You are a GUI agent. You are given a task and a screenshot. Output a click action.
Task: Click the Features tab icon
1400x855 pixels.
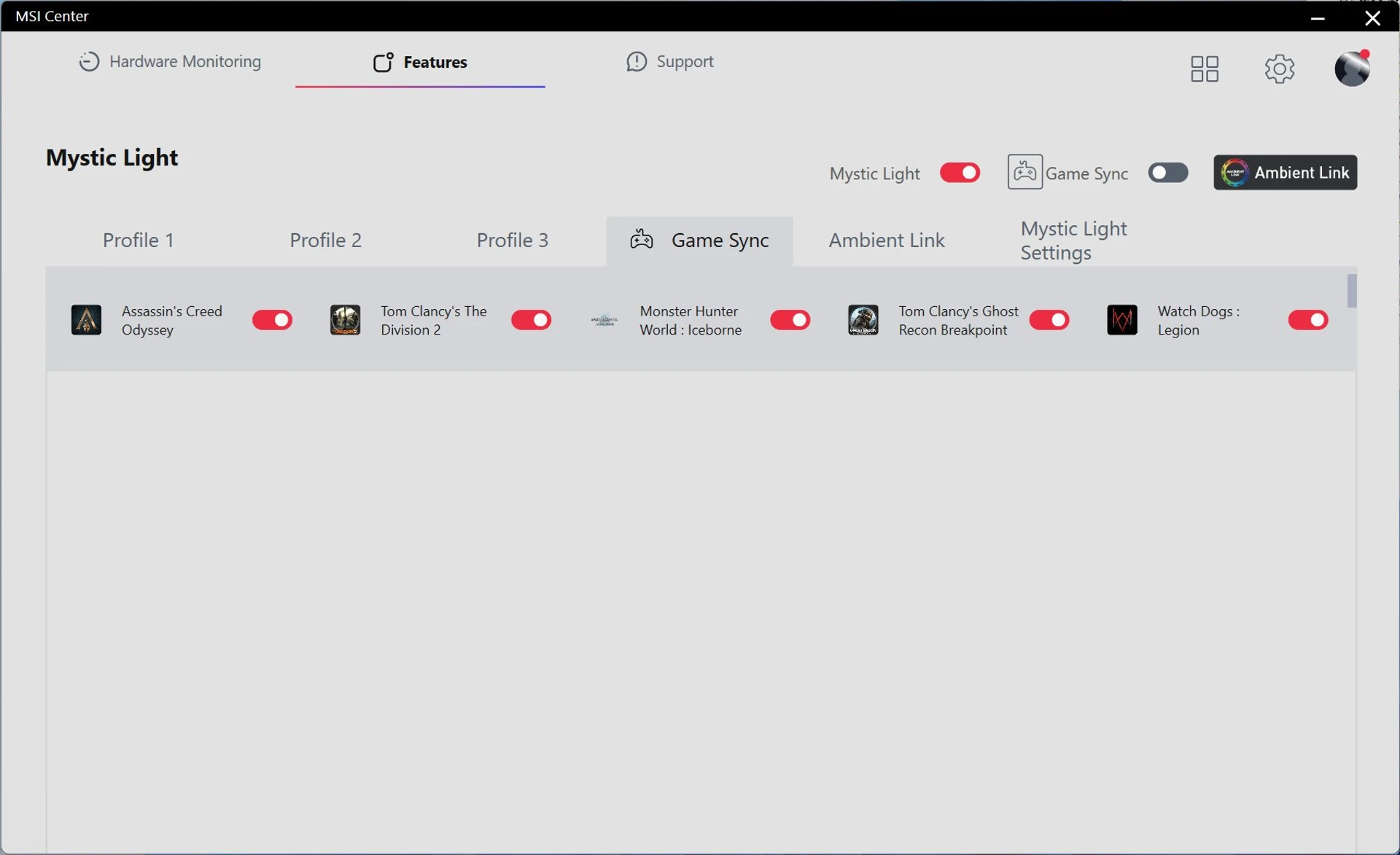click(x=383, y=62)
